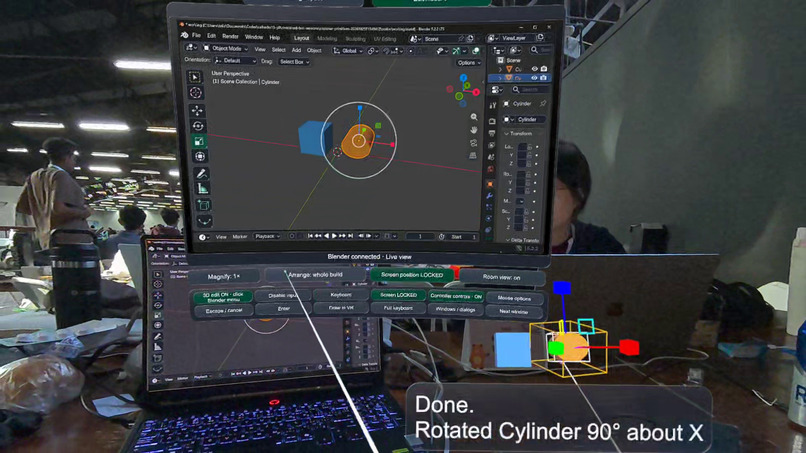The image size is (806, 453).
Task: Open the Render menu
Action: click(x=230, y=37)
